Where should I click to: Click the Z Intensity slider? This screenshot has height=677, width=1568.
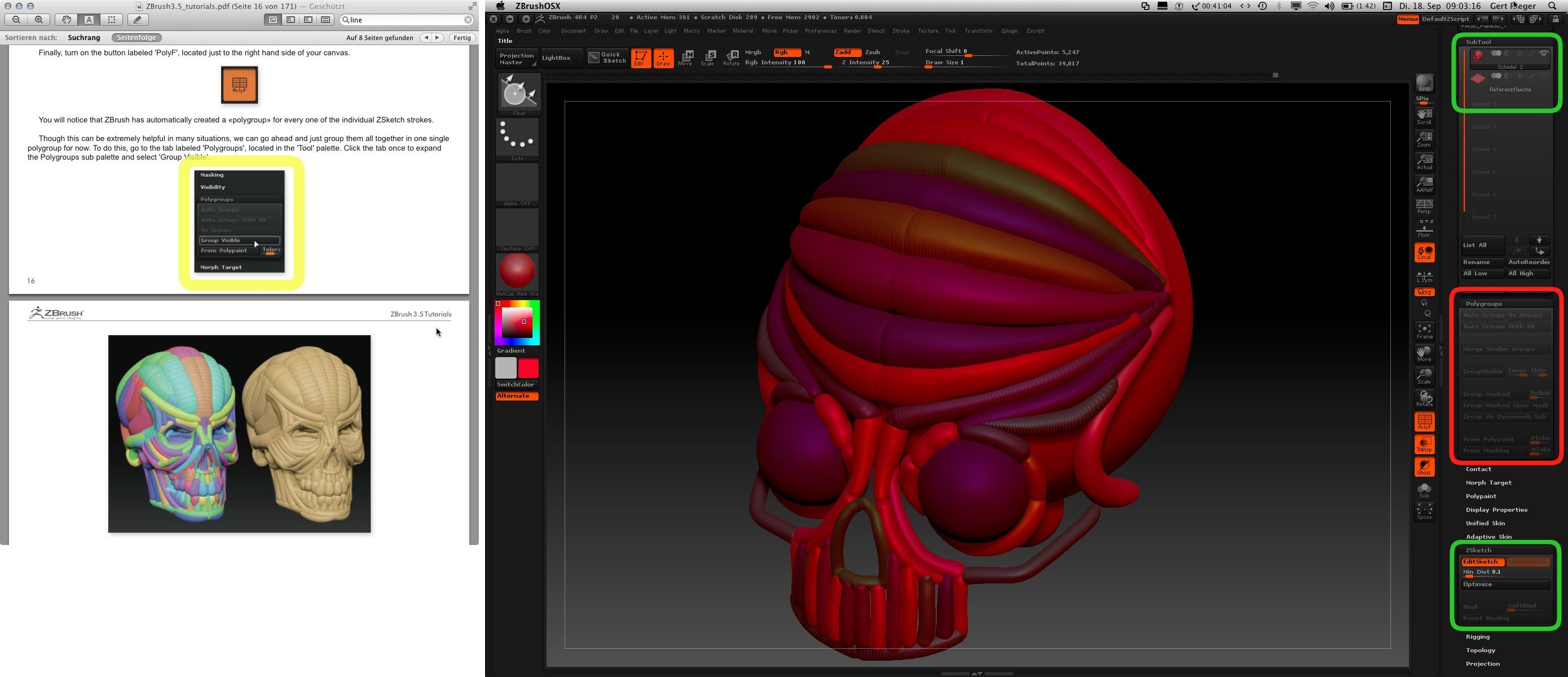pos(877,63)
